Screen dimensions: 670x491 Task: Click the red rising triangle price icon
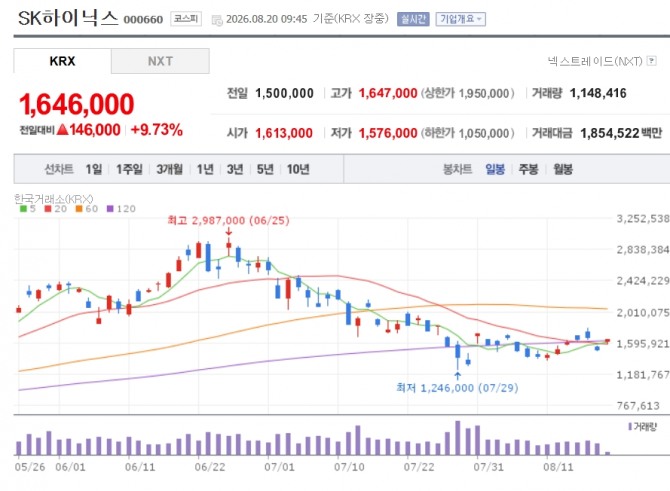62,129
